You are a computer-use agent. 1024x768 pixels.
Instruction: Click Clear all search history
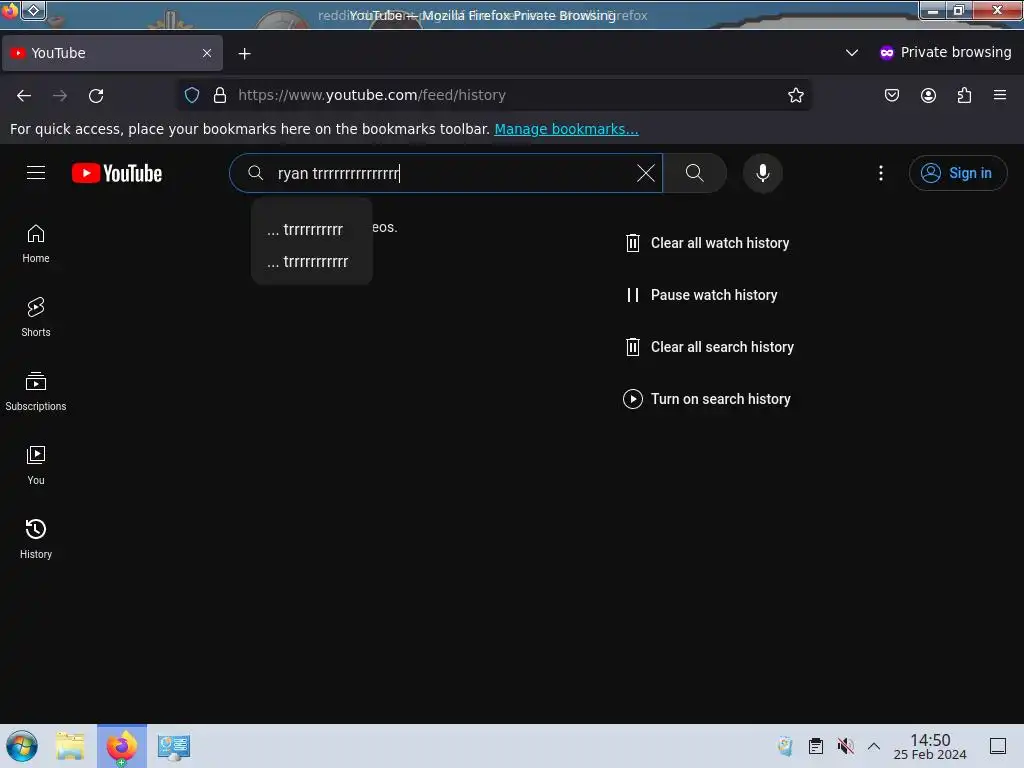(x=709, y=347)
